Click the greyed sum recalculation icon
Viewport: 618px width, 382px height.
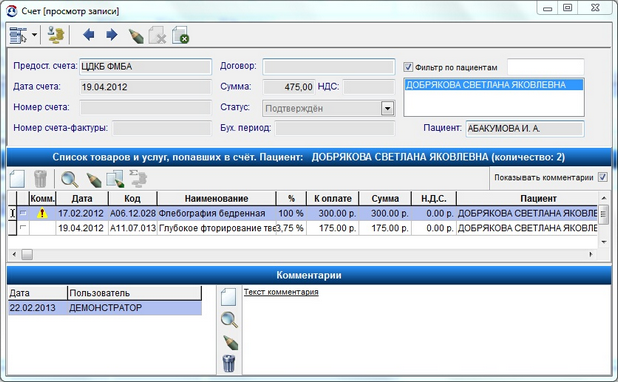(x=138, y=179)
